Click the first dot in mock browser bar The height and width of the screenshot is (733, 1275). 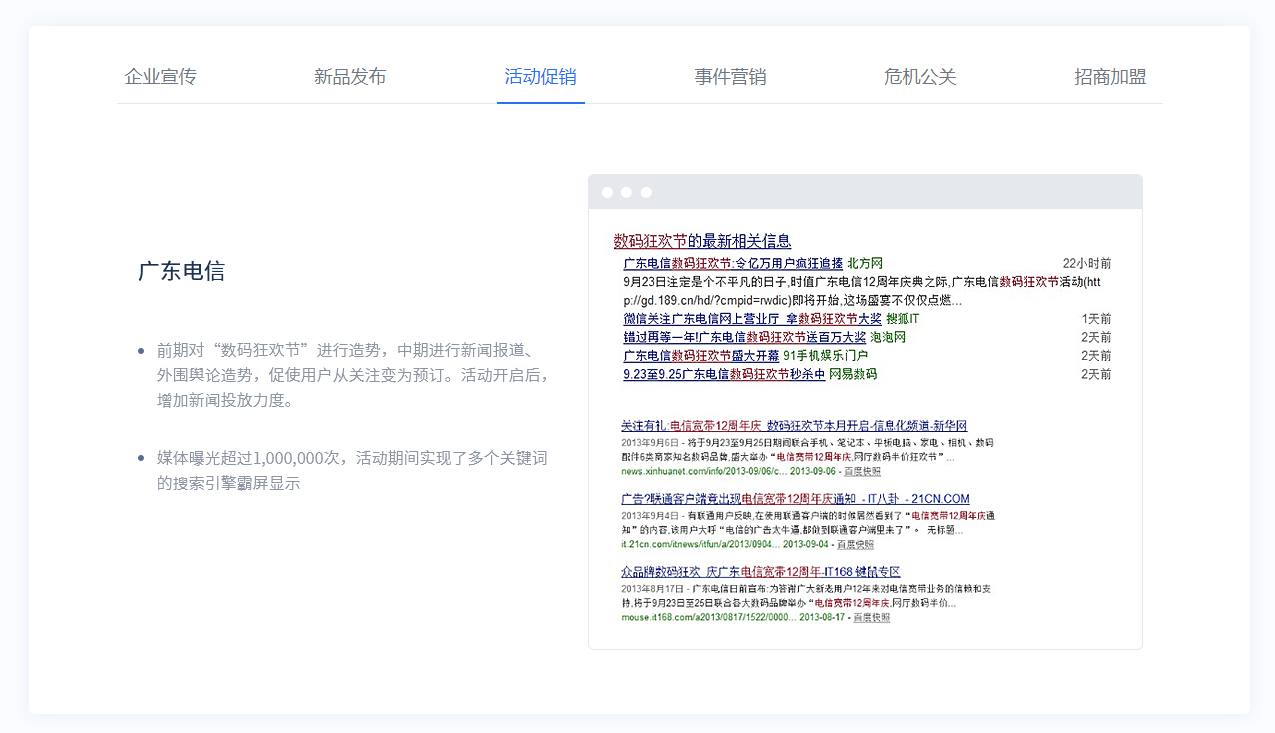coord(607,192)
